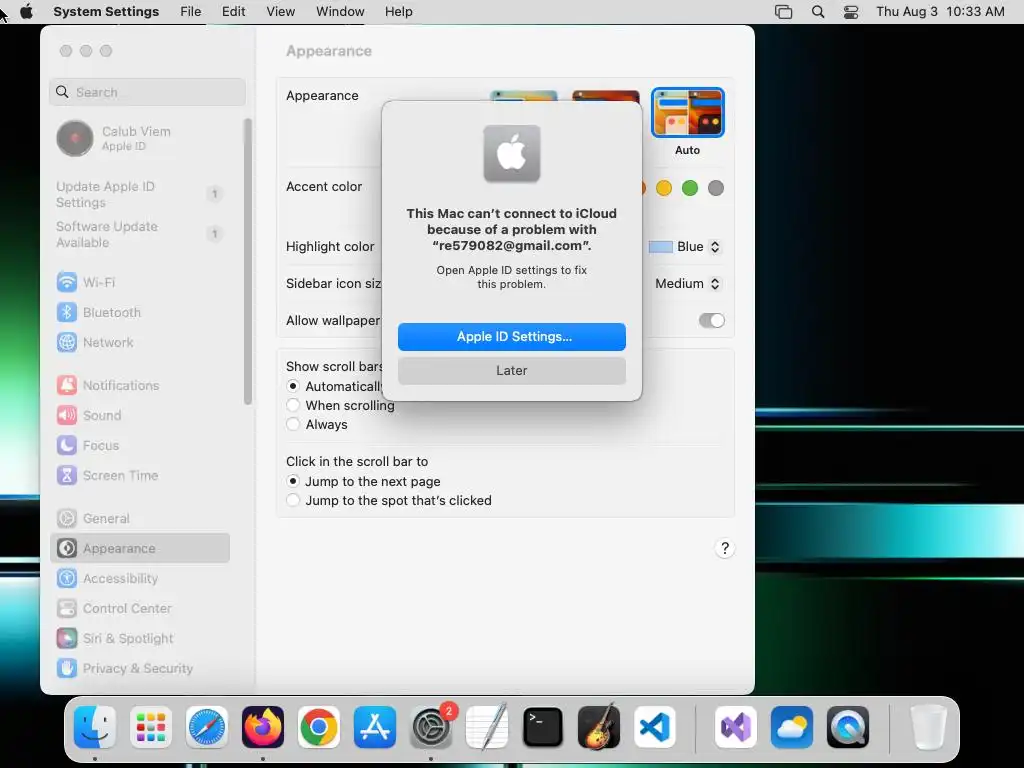1024x768 pixels.
Task: Open Visual Studio purple icon in Dock
Action: tap(736, 727)
